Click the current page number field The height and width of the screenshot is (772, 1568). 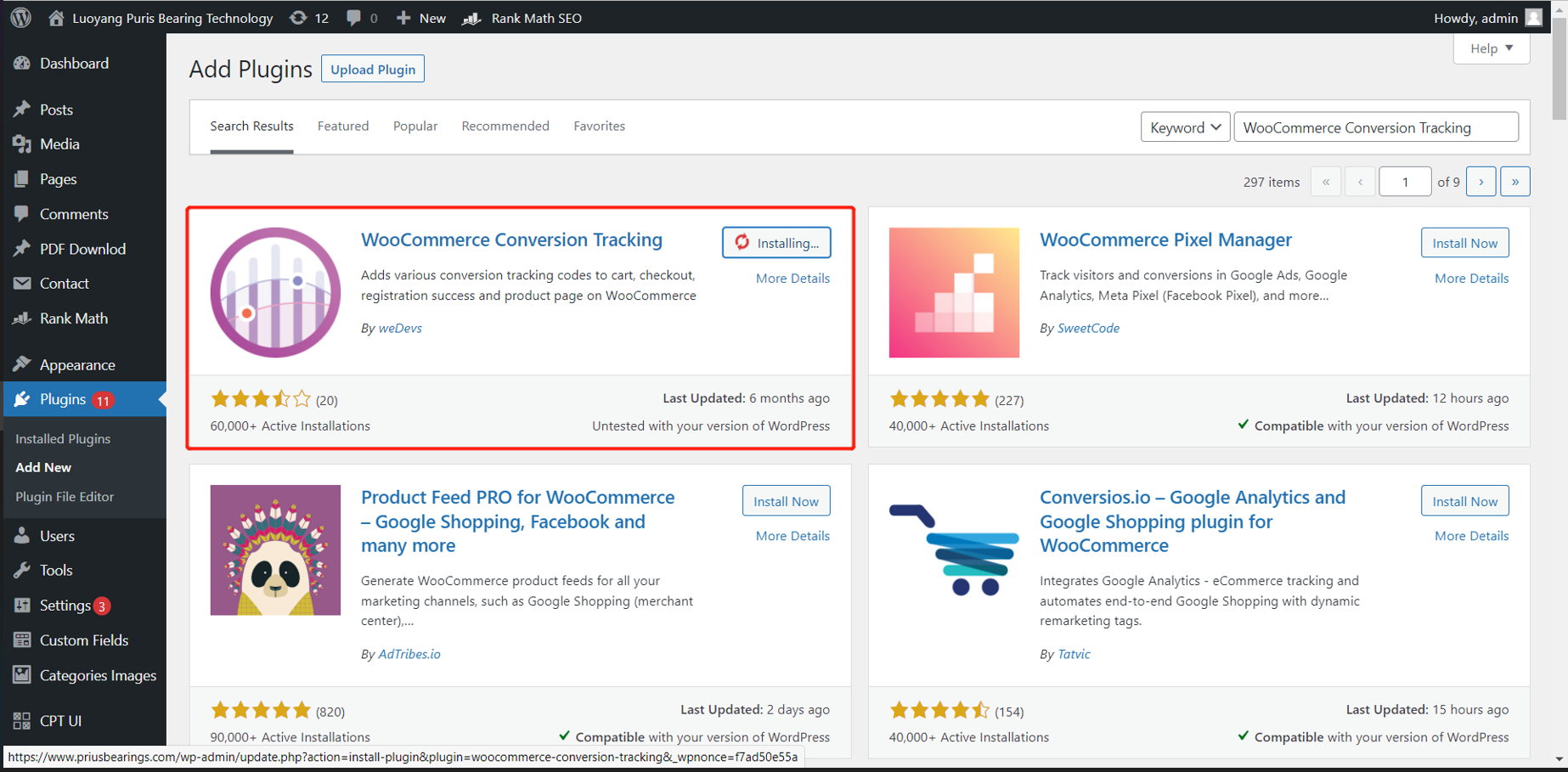pyautogui.click(x=1405, y=182)
